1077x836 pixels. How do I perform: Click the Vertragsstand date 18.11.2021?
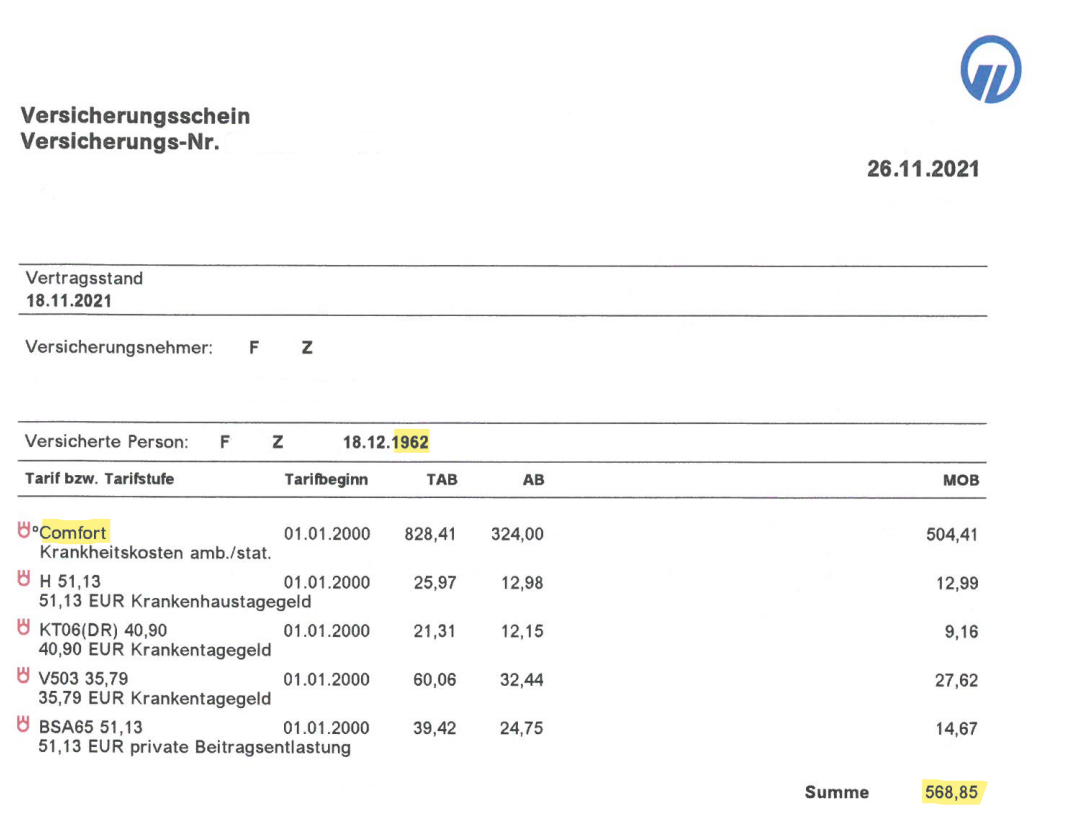(x=69, y=300)
